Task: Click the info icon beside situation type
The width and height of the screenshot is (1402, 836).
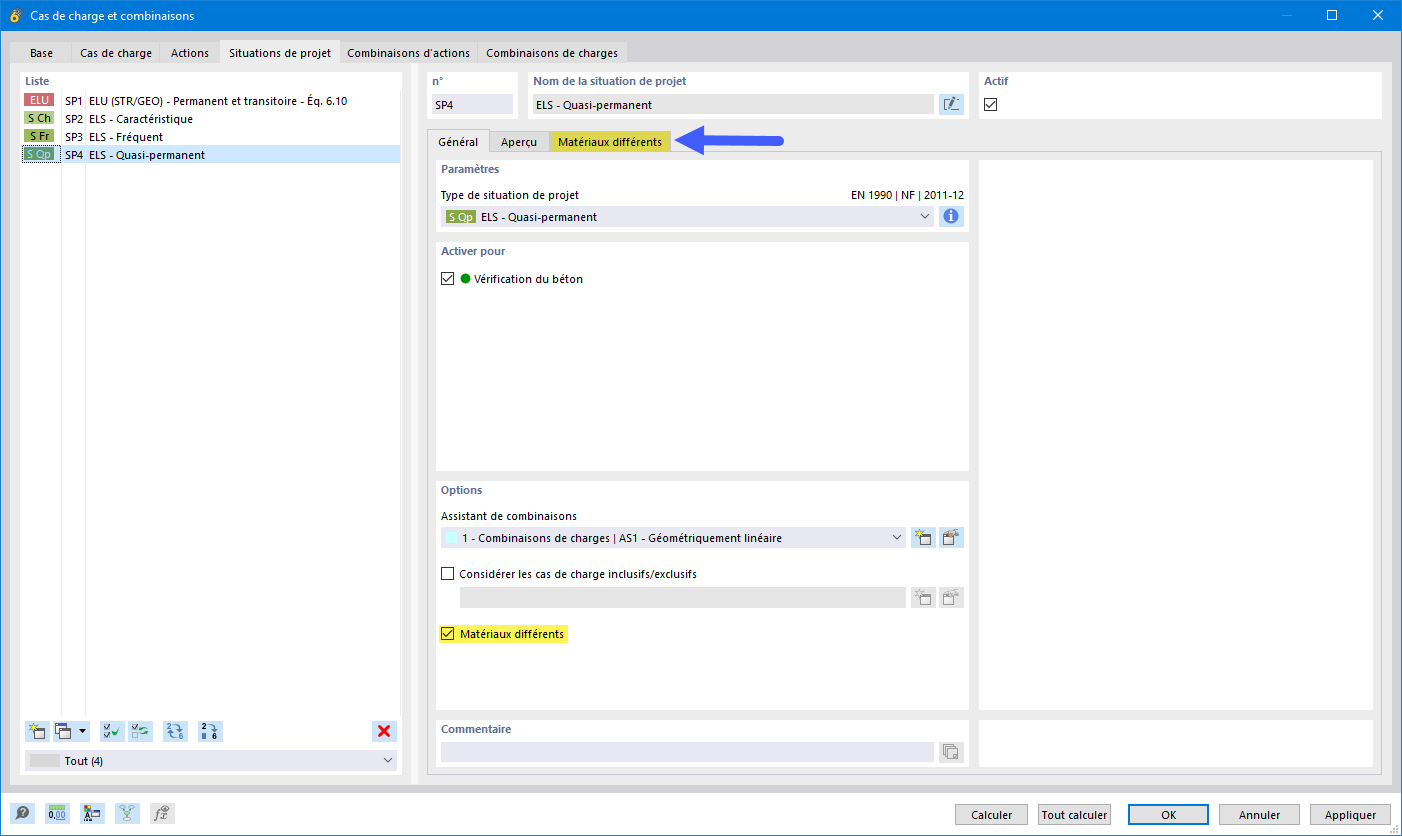Action: coord(951,216)
